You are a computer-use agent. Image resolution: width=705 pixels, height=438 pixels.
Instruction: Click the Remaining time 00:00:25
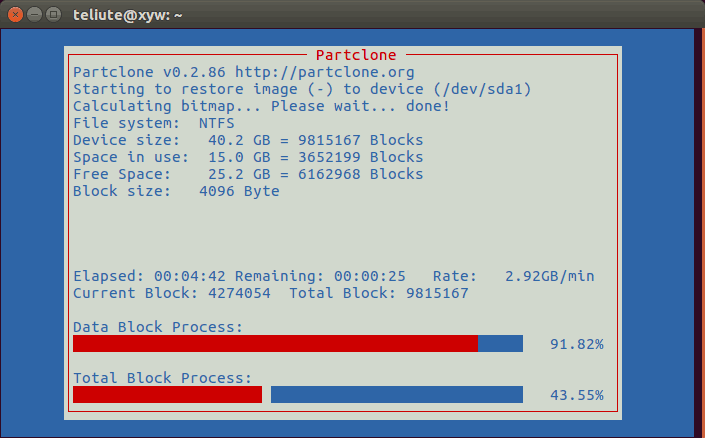click(370, 276)
